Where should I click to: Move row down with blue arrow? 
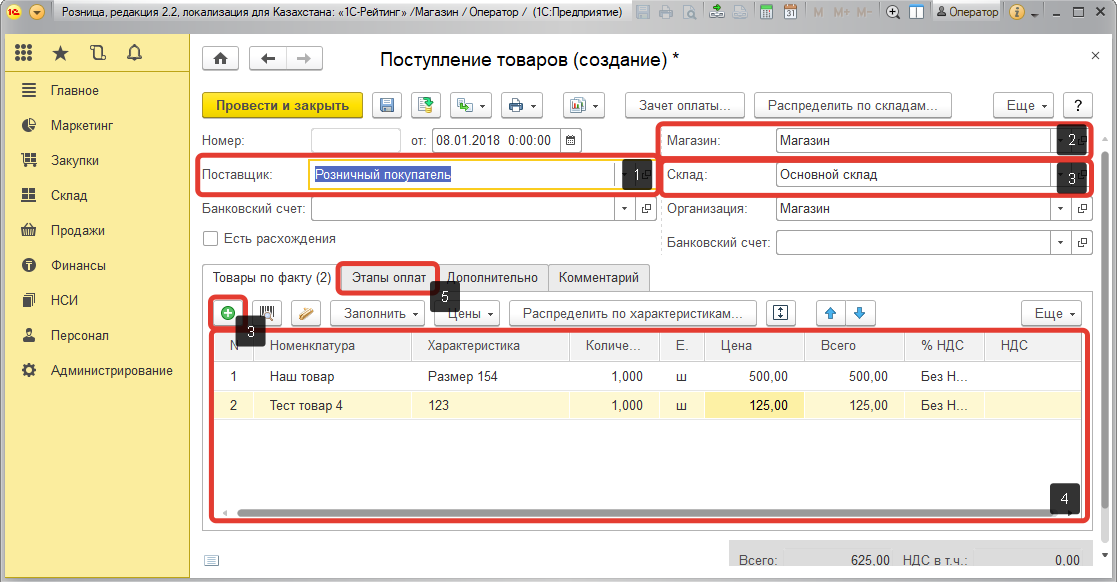pos(859,313)
